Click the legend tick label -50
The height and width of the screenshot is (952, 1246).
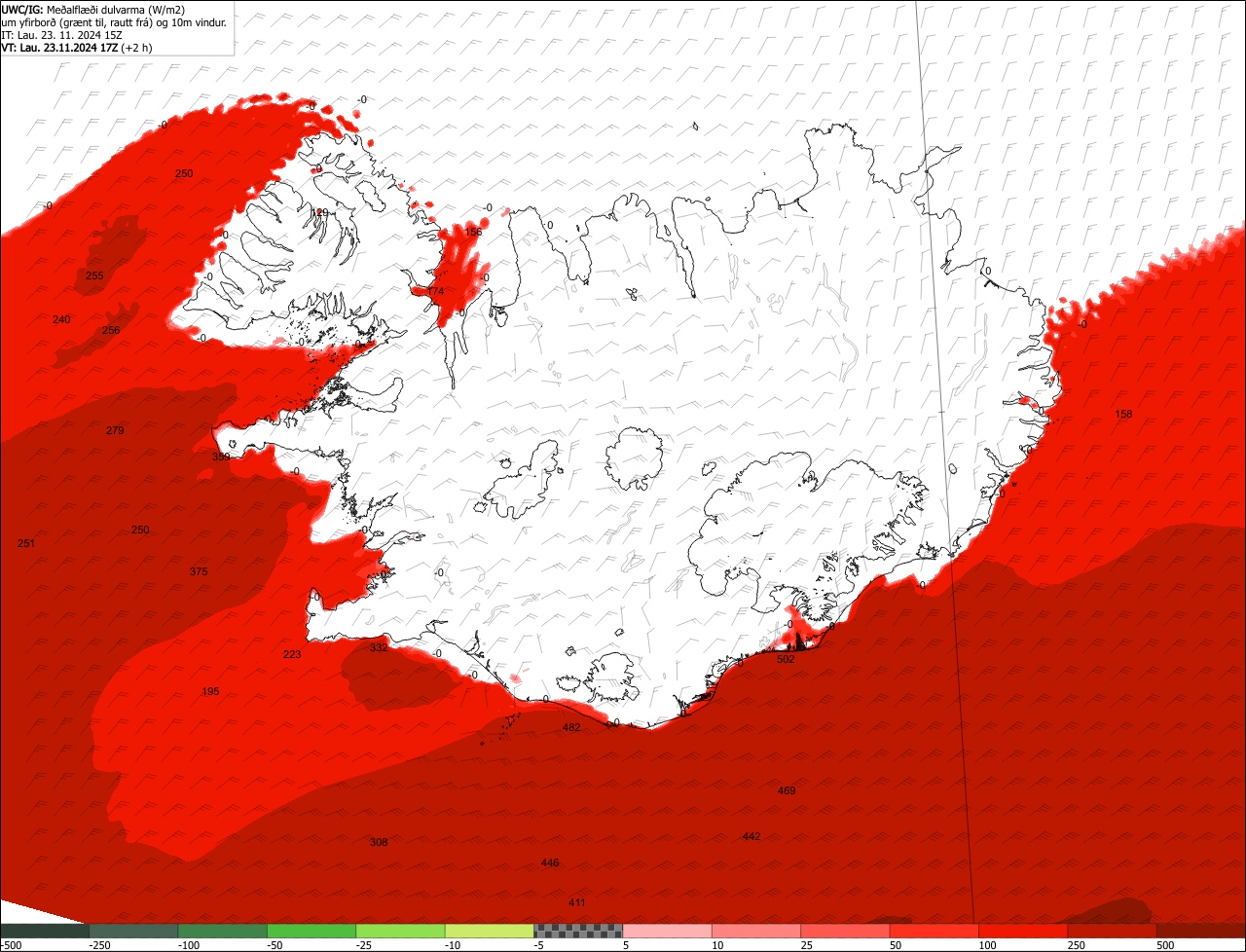tap(275, 945)
